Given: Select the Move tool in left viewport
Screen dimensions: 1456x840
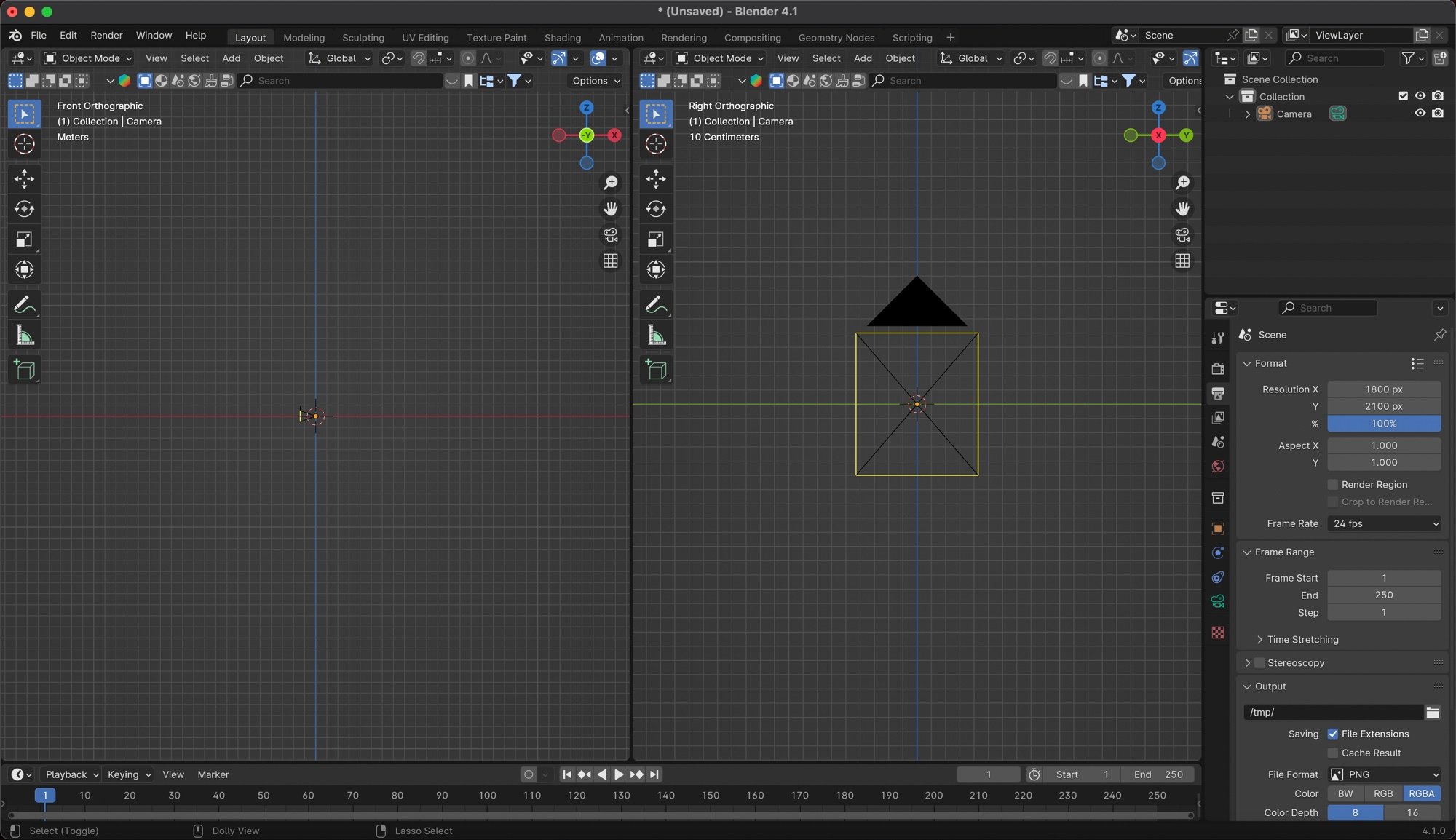Looking at the screenshot, I should pyautogui.click(x=24, y=178).
